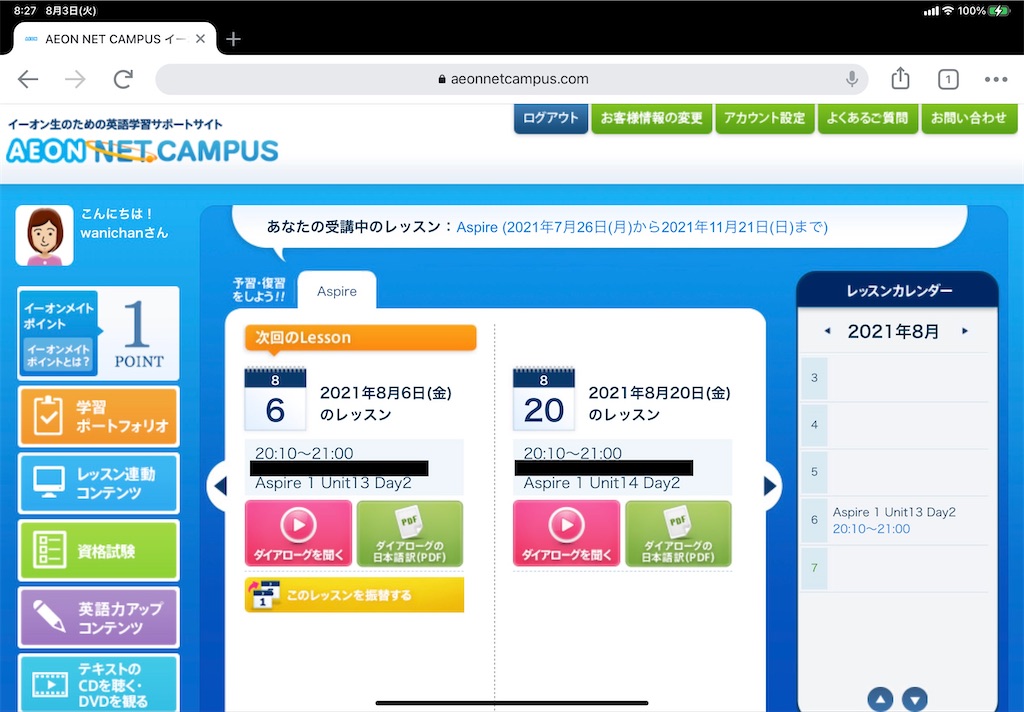This screenshot has height=712, width=1024.
Task: Show next lessons with right carousel arrow
Action: point(771,486)
